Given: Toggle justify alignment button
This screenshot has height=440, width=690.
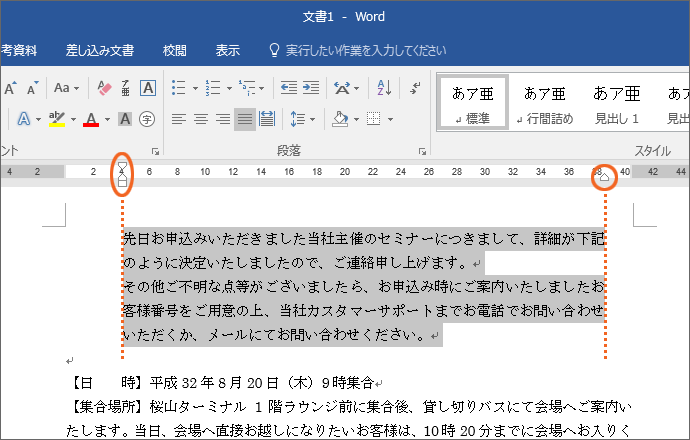Looking at the screenshot, I should point(245,119).
